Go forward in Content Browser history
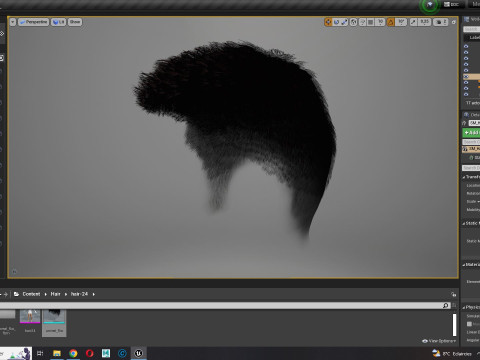 [5, 294]
